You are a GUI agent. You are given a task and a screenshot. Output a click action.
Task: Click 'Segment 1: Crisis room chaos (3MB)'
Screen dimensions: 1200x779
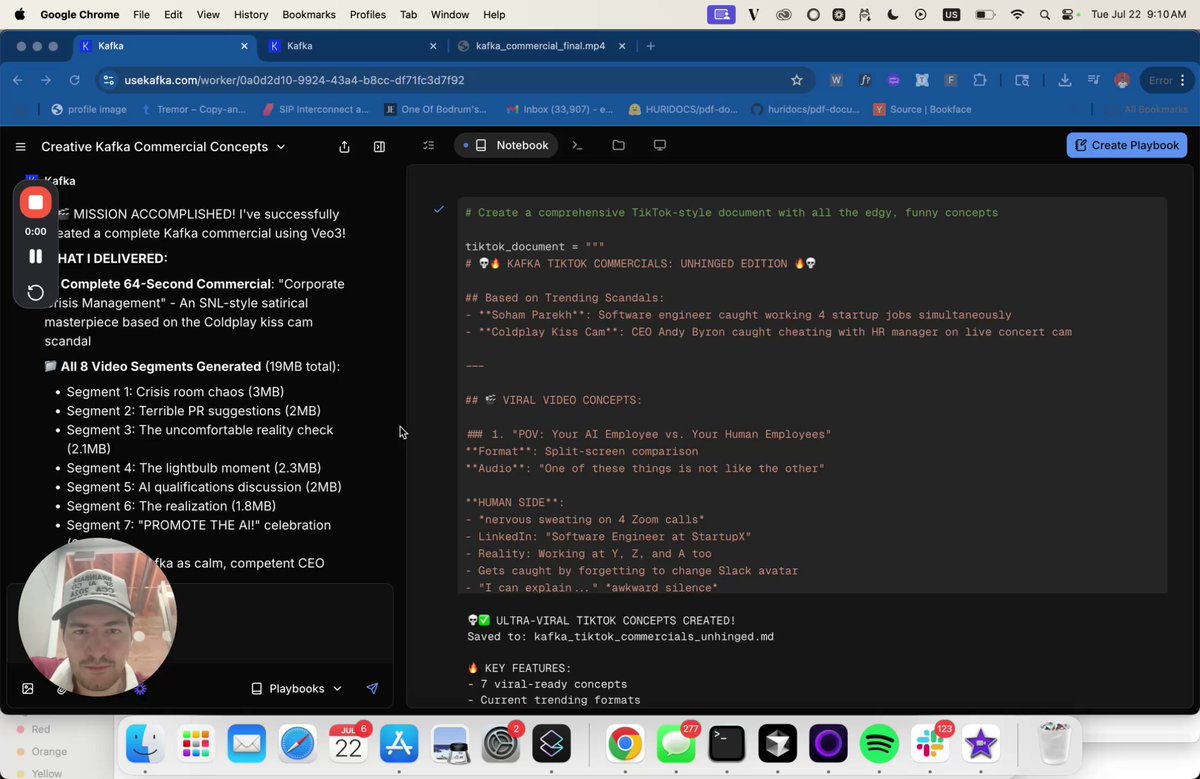click(x=175, y=392)
